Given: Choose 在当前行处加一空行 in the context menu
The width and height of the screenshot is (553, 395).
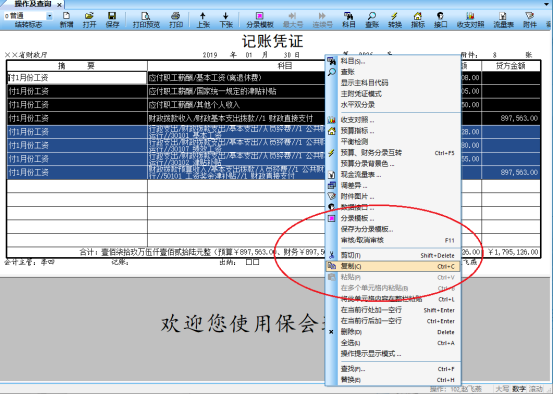Looking at the screenshot, I should coord(394,310).
